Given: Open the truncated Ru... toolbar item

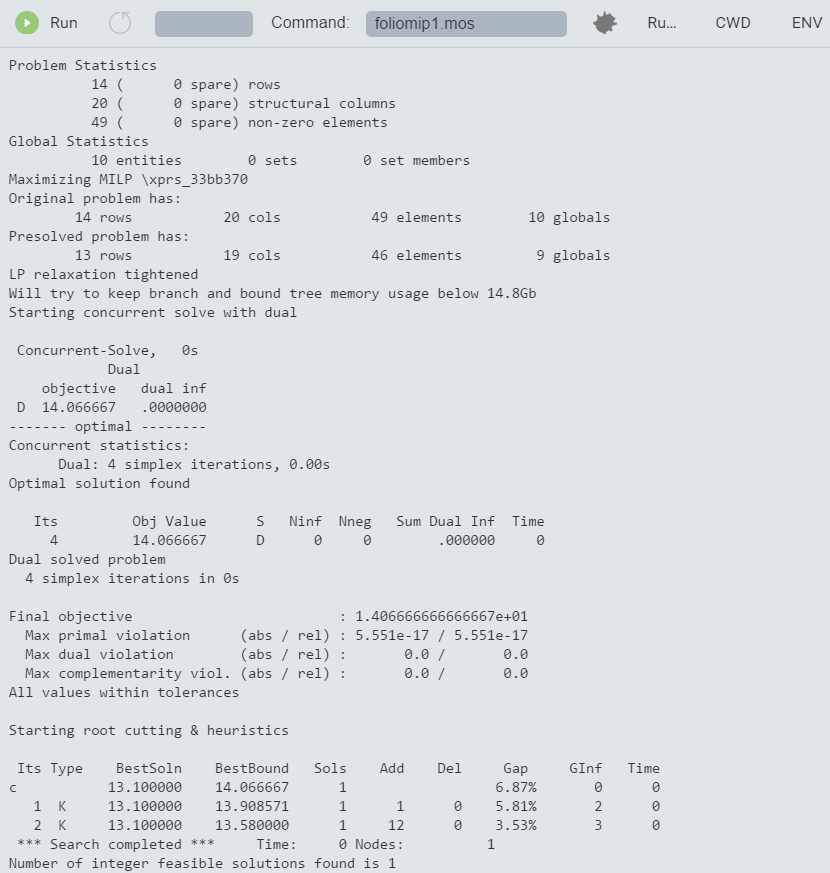Looking at the screenshot, I should click(662, 23).
